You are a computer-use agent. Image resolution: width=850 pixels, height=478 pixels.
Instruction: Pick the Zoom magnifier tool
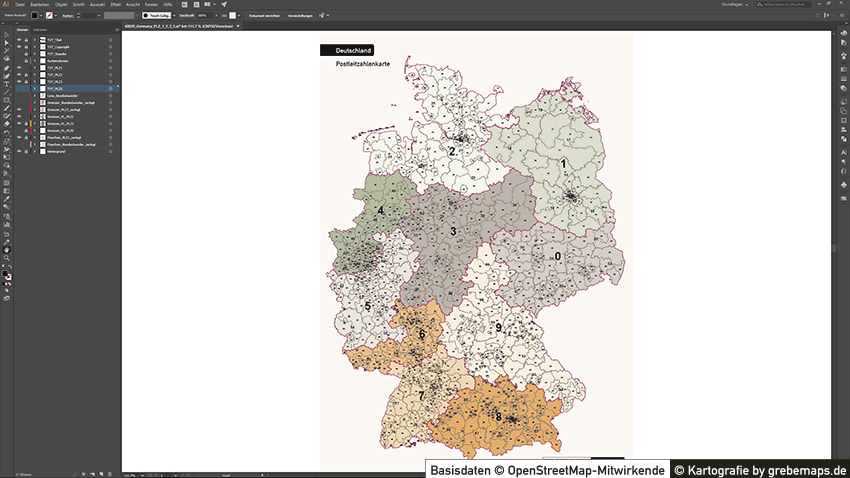[6, 257]
